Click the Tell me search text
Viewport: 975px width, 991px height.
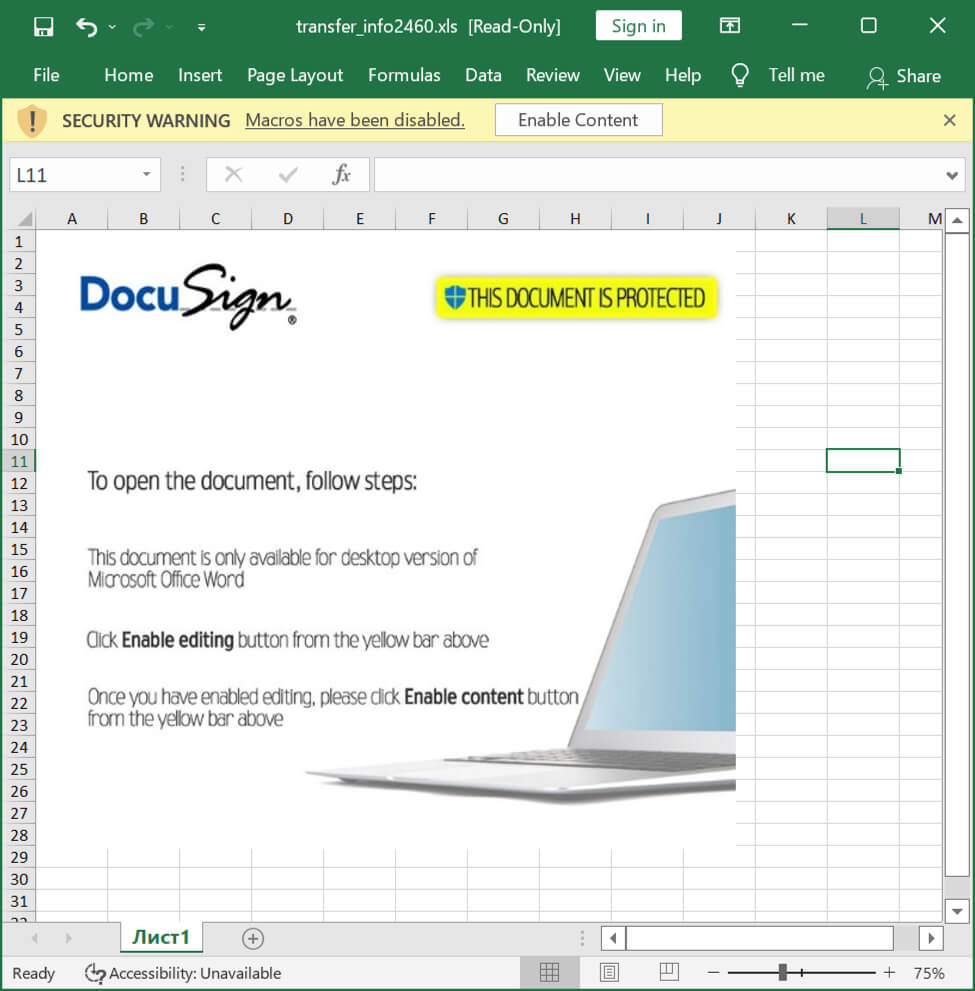(796, 75)
